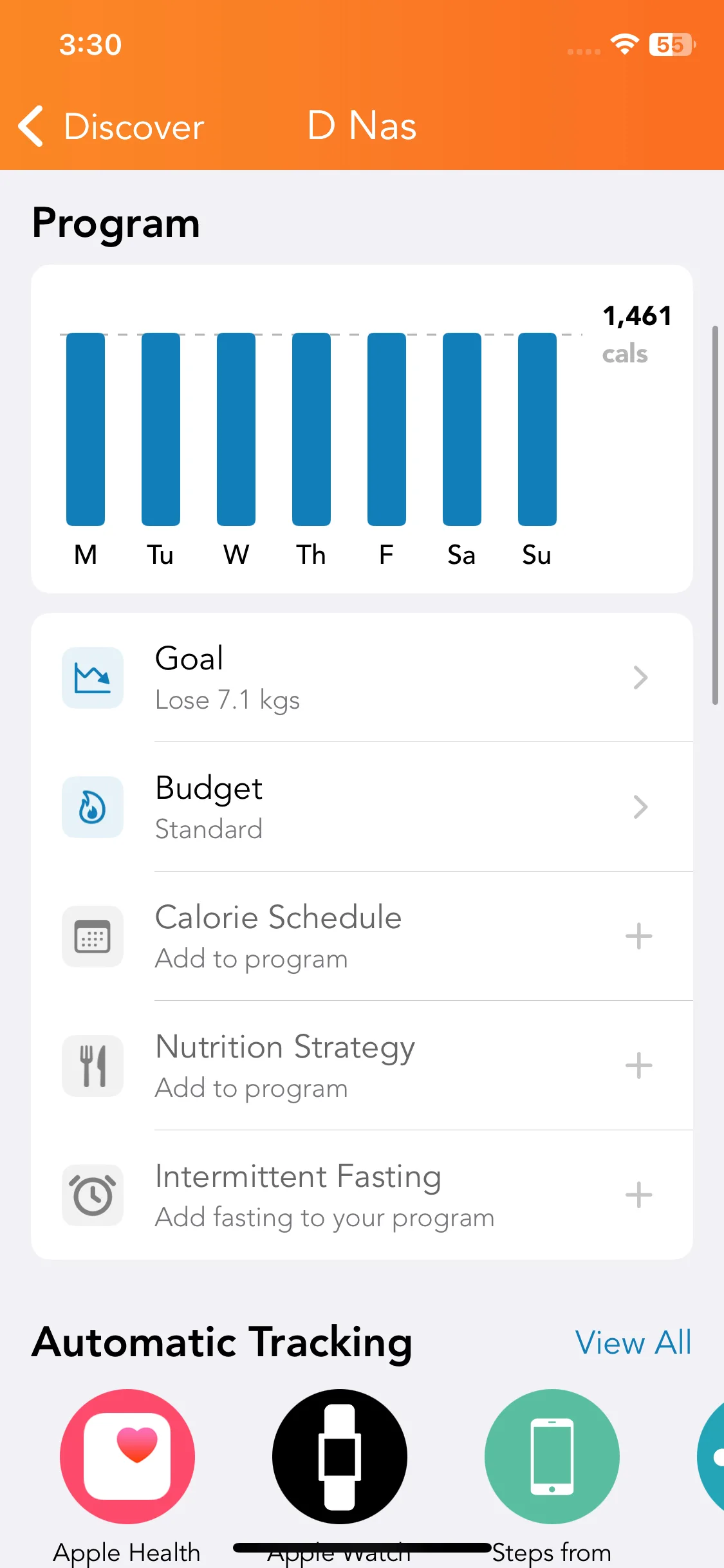This screenshot has width=724, height=1568.
Task: Tap the Discover back link
Action: (x=134, y=127)
